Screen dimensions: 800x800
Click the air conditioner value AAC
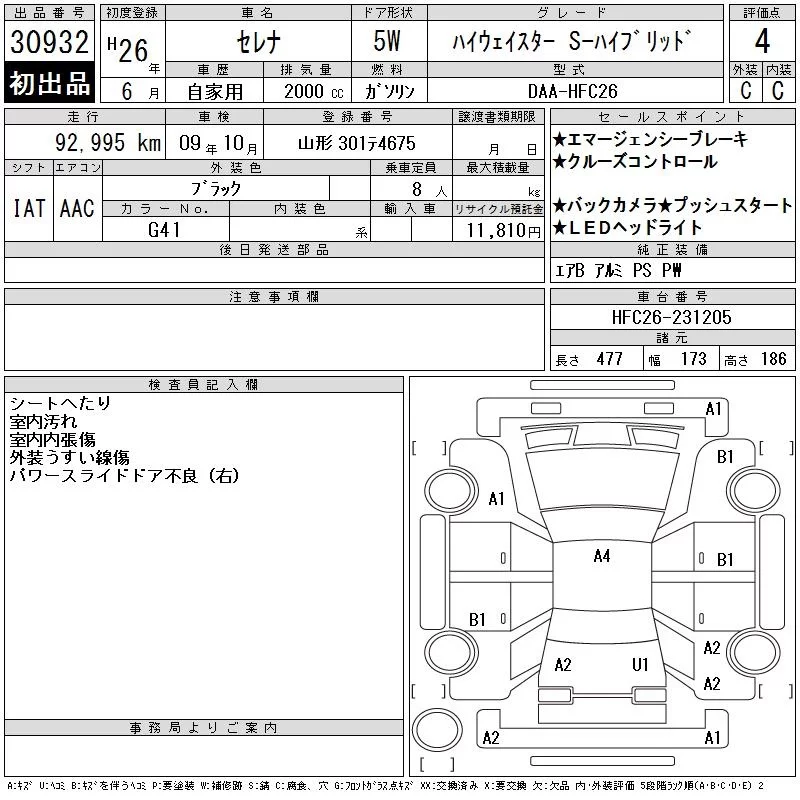click(77, 208)
